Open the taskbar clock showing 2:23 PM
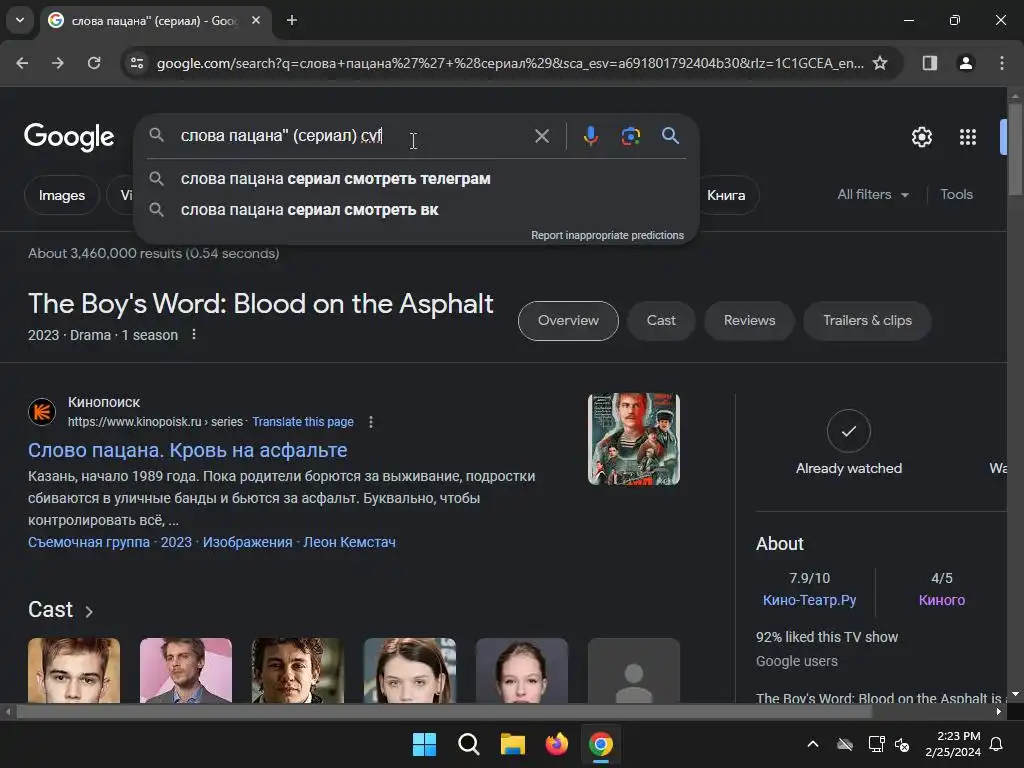Image resolution: width=1024 pixels, height=768 pixels. tap(953, 744)
